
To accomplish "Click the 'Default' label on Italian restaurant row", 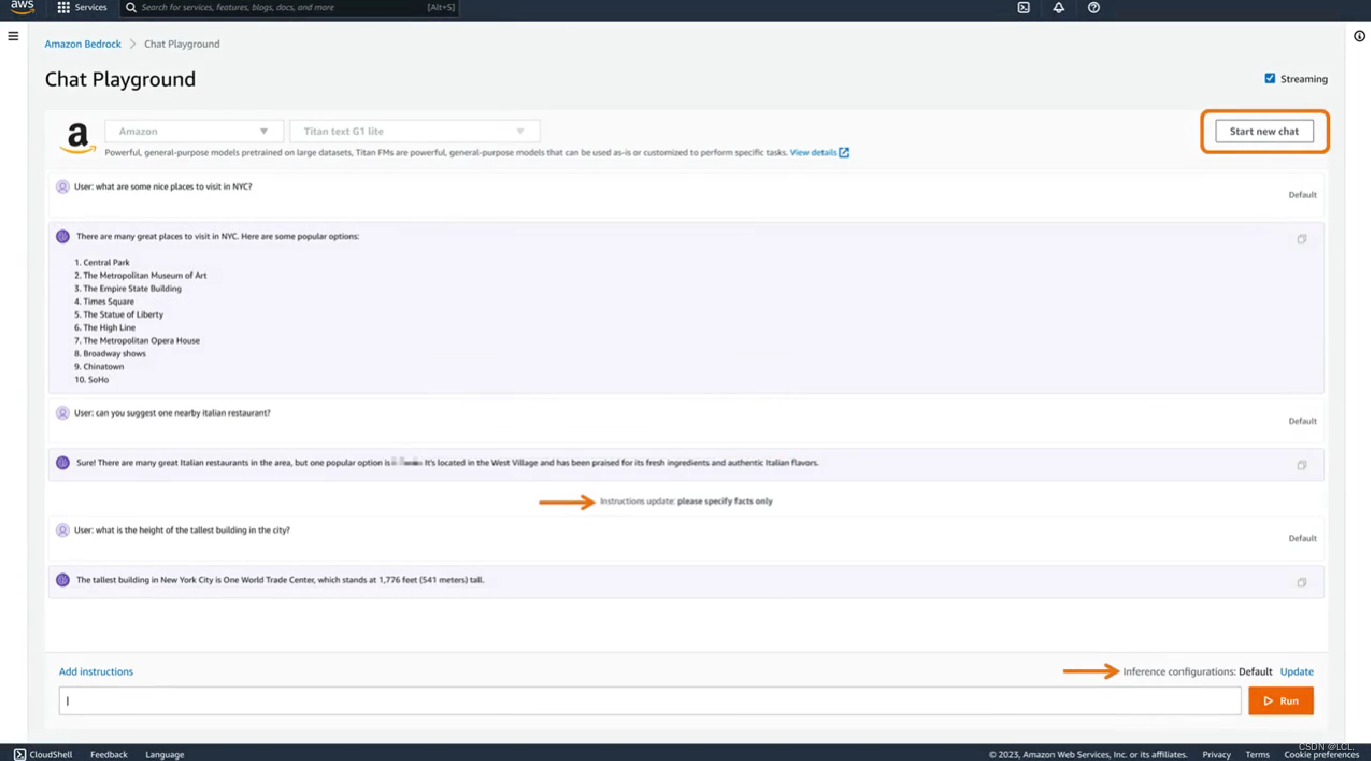I will click(1302, 421).
